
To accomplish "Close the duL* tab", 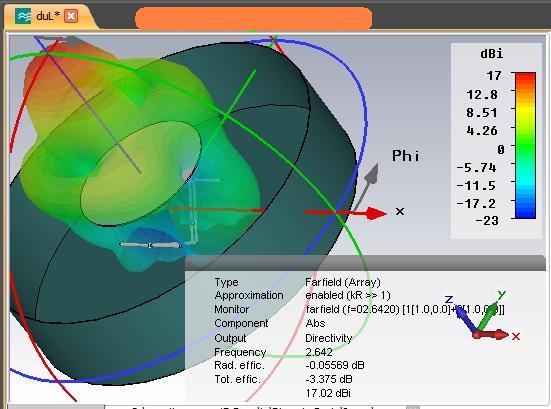I will click(71, 16).
